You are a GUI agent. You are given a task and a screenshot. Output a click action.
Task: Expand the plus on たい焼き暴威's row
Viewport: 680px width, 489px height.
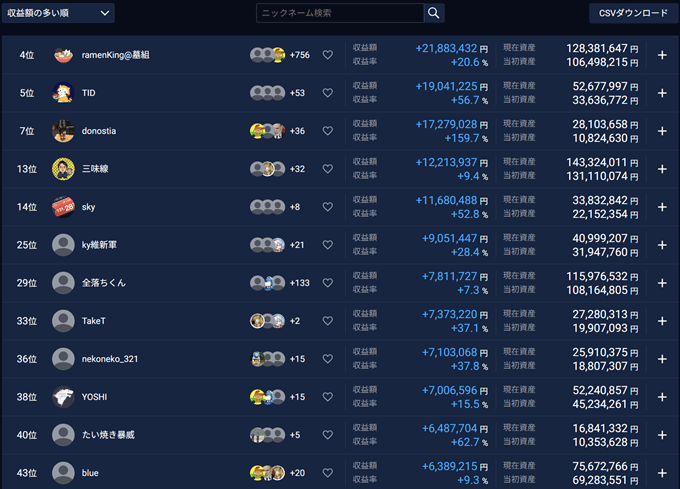pyautogui.click(x=662, y=435)
